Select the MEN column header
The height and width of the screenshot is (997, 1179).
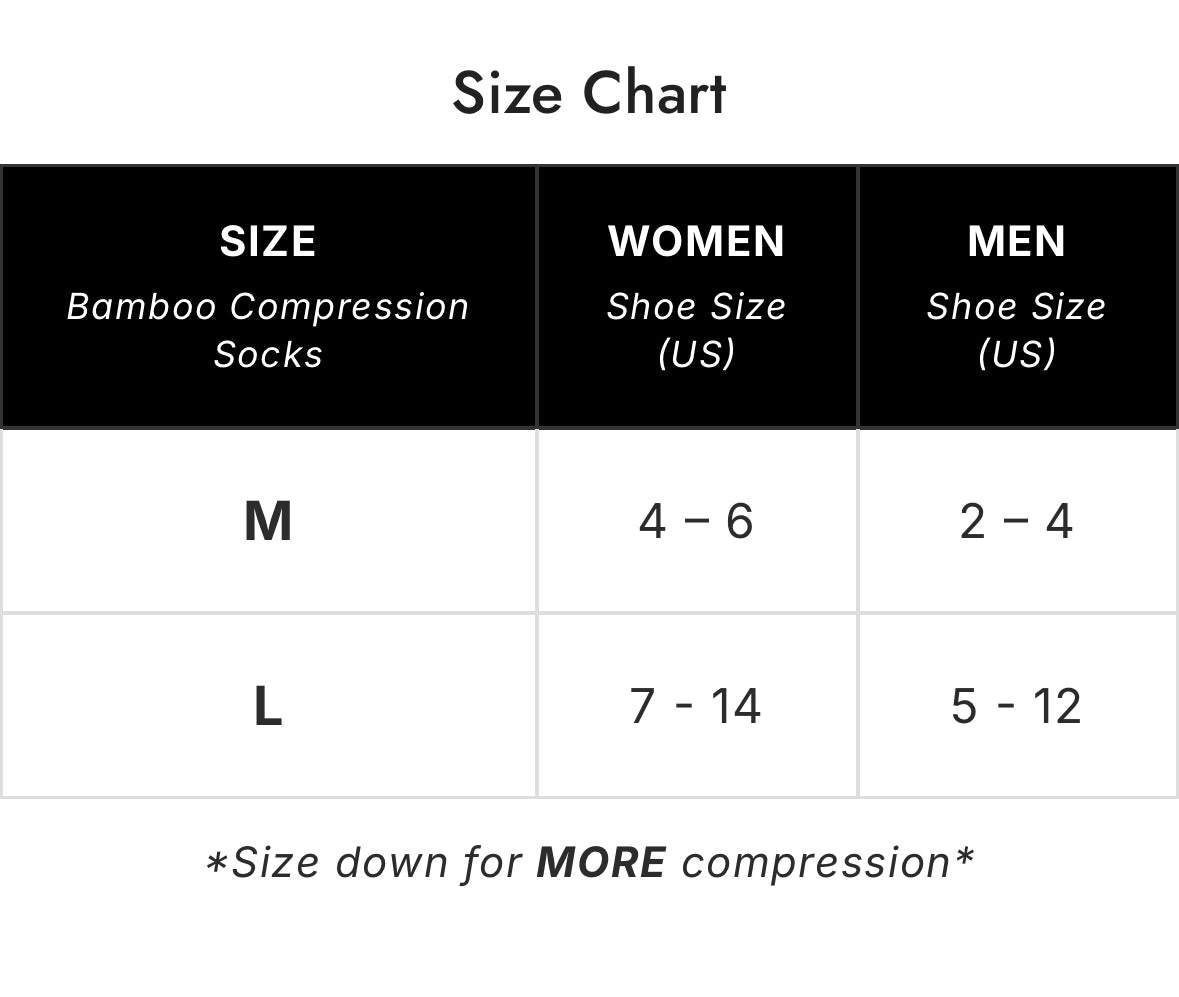pos(1016,241)
